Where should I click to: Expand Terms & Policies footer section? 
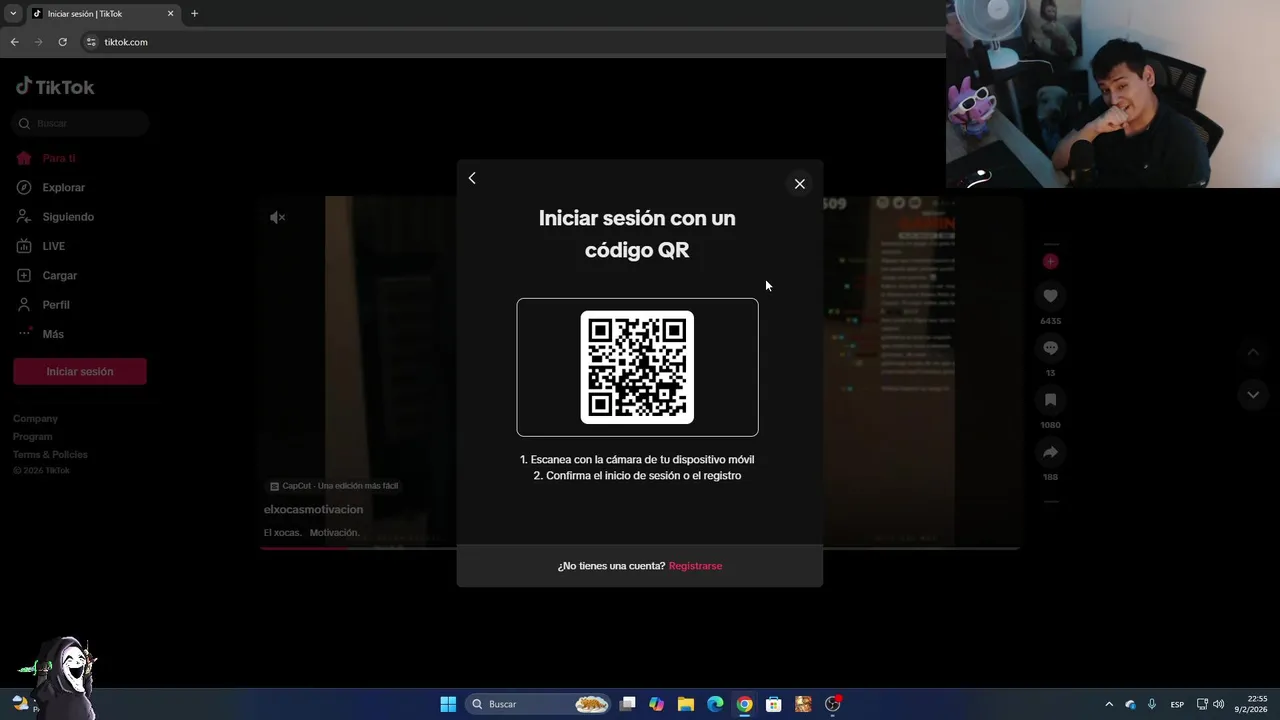point(50,455)
